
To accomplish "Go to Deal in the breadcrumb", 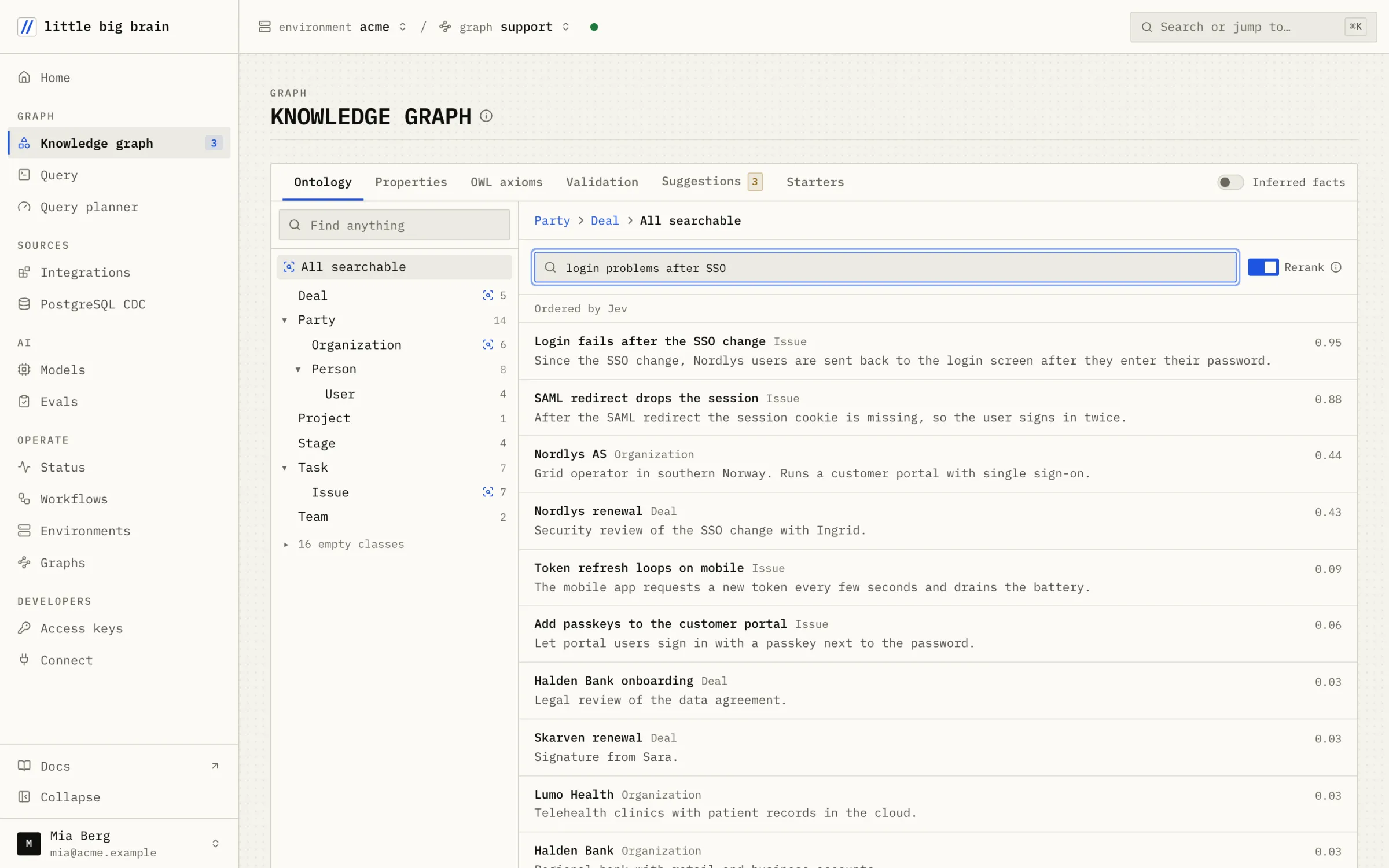I will [605, 220].
